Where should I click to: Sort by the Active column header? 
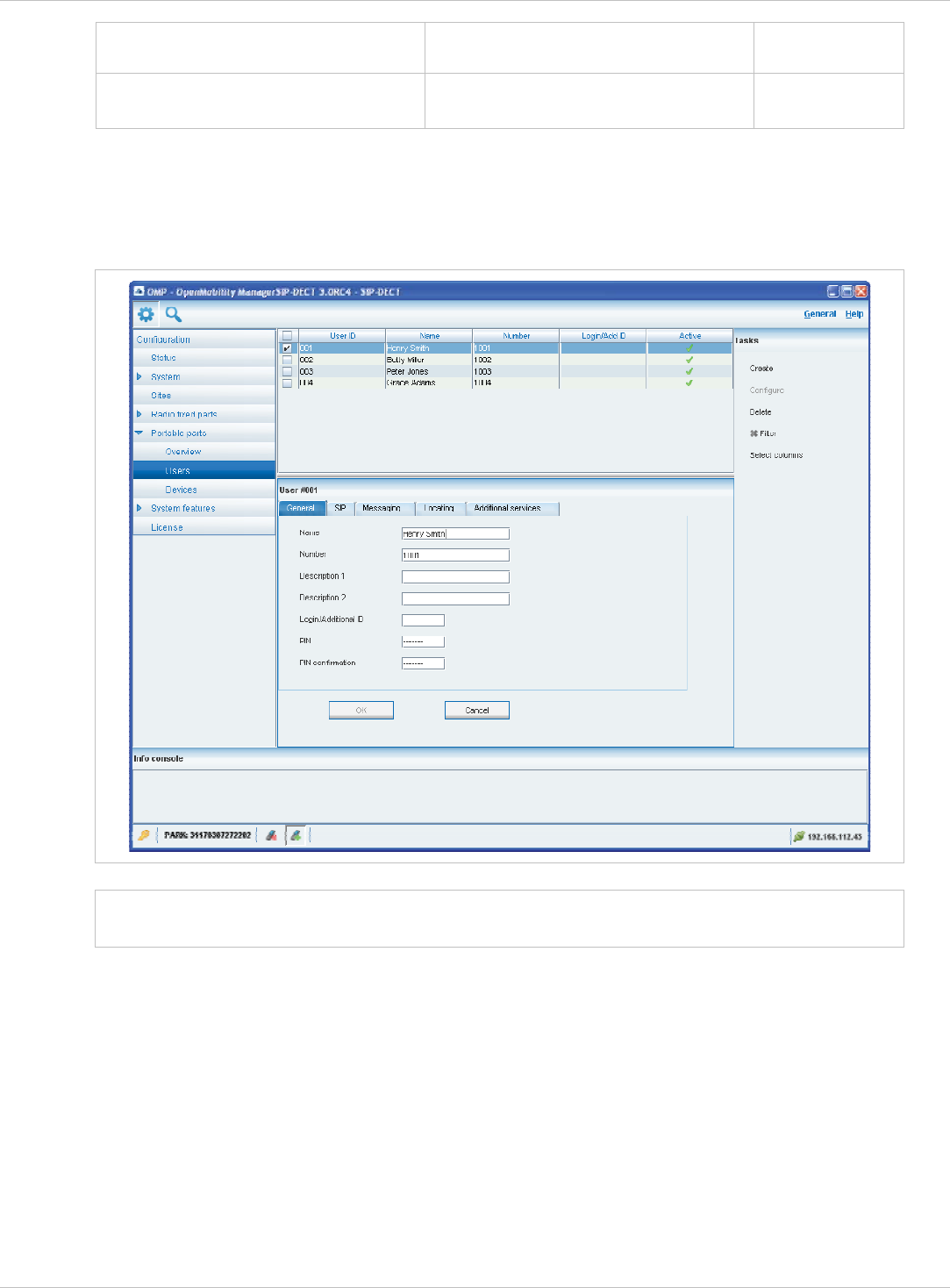[689, 336]
